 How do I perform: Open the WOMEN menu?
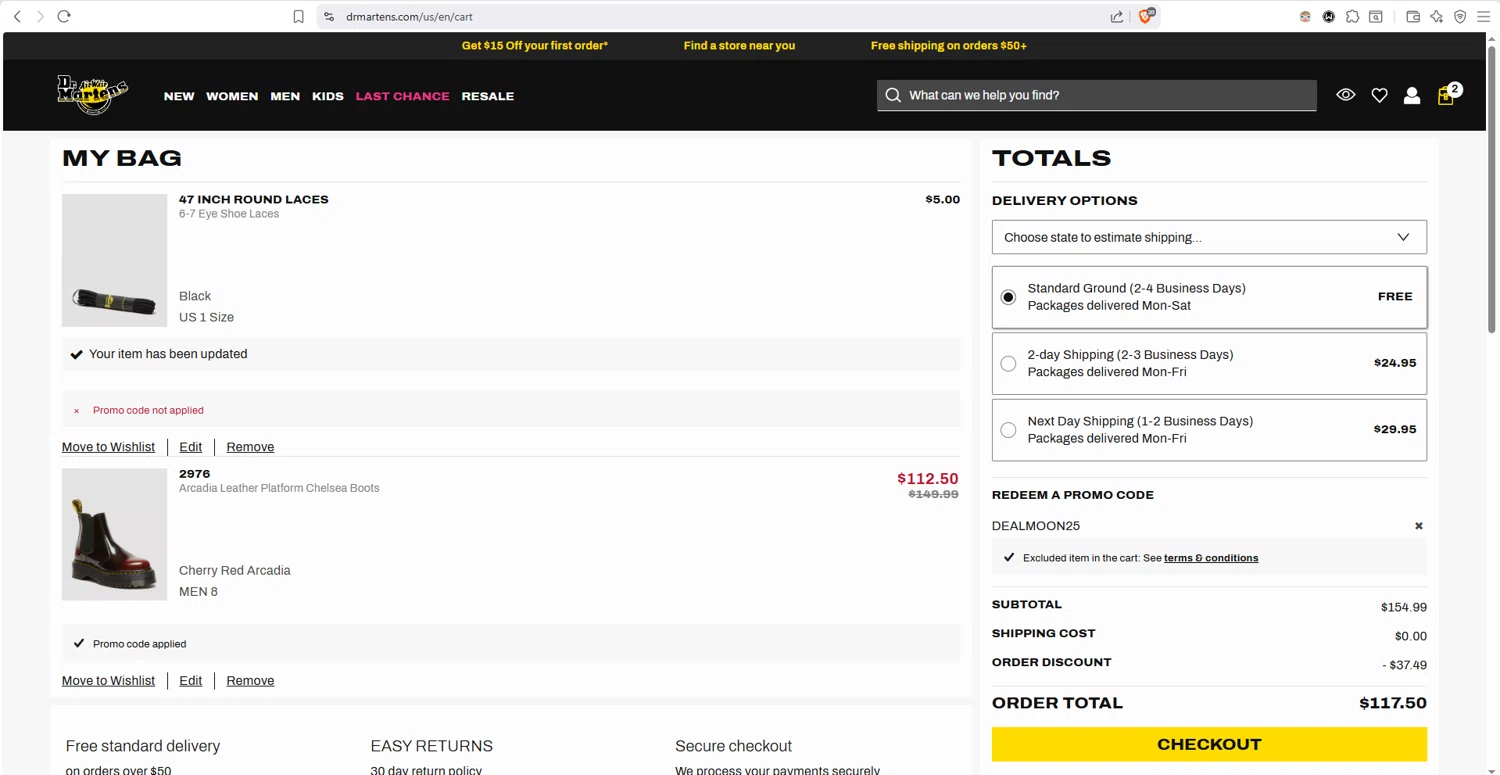coord(232,96)
